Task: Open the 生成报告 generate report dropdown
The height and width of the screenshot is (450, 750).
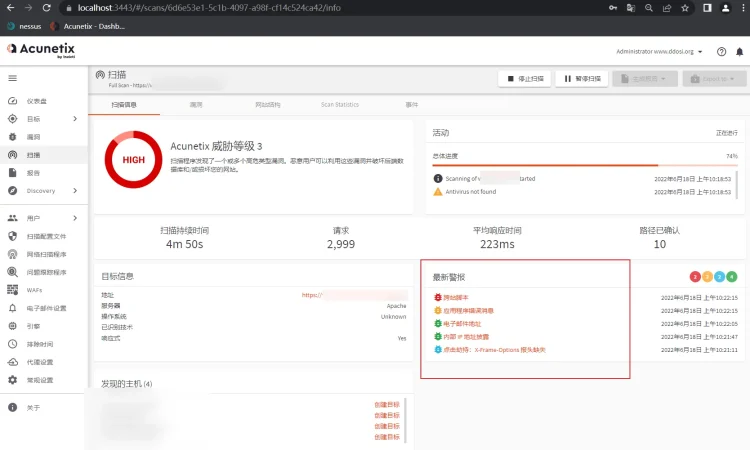Action: click(x=645, y=78)
